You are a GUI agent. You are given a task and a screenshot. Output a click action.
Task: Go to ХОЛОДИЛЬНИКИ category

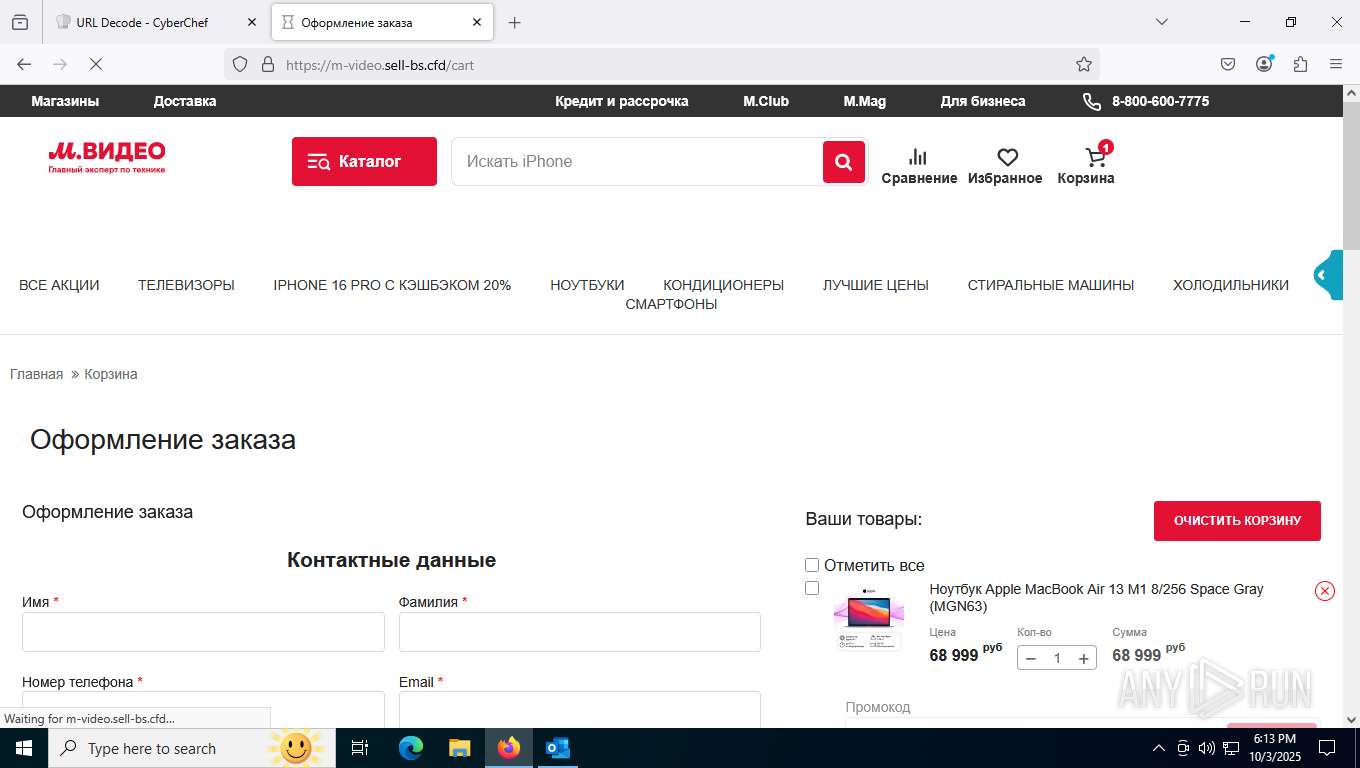[x=1231, y=285]
